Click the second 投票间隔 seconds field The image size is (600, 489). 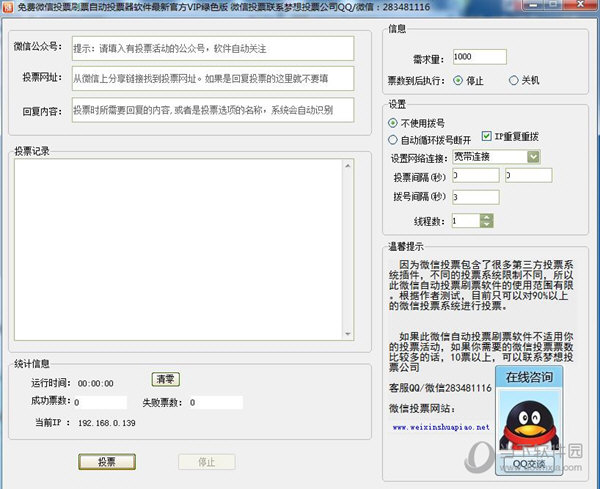click(x=528, y=175)
